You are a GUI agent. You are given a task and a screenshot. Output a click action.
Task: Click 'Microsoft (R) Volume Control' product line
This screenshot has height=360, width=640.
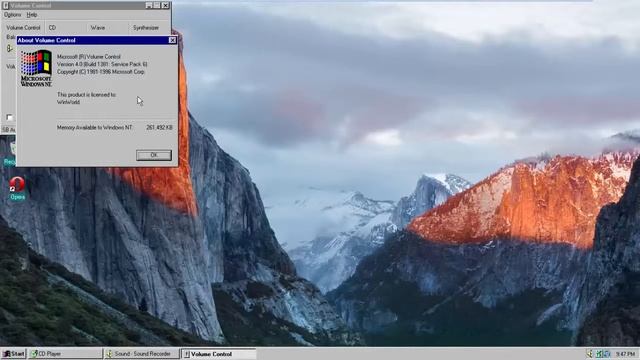coord(89,57)
